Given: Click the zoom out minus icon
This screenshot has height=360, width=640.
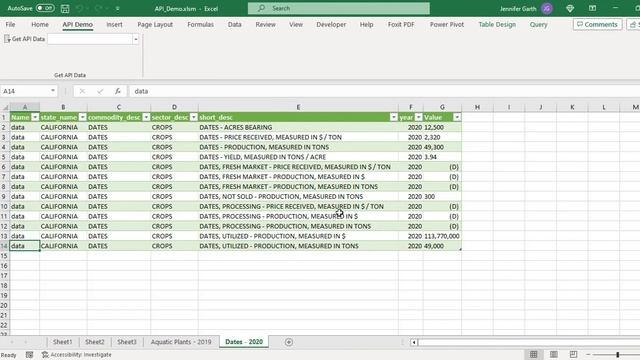Looking at the screenshot, I should (588, 354).
